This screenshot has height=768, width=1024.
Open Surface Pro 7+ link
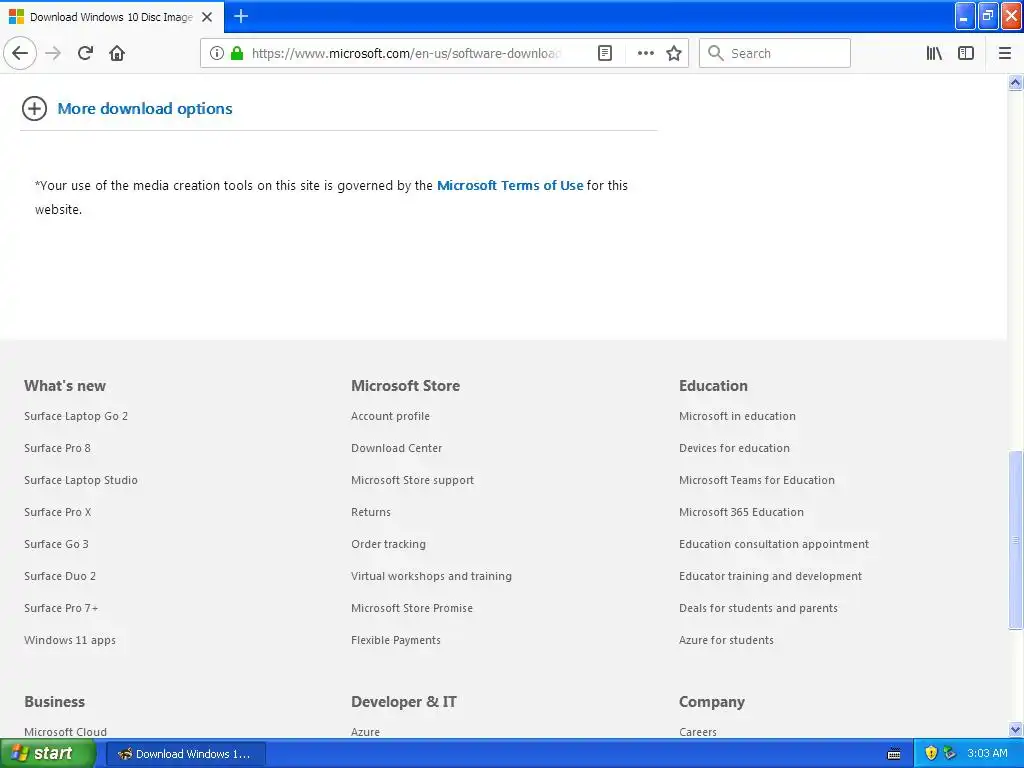point(61,608)
